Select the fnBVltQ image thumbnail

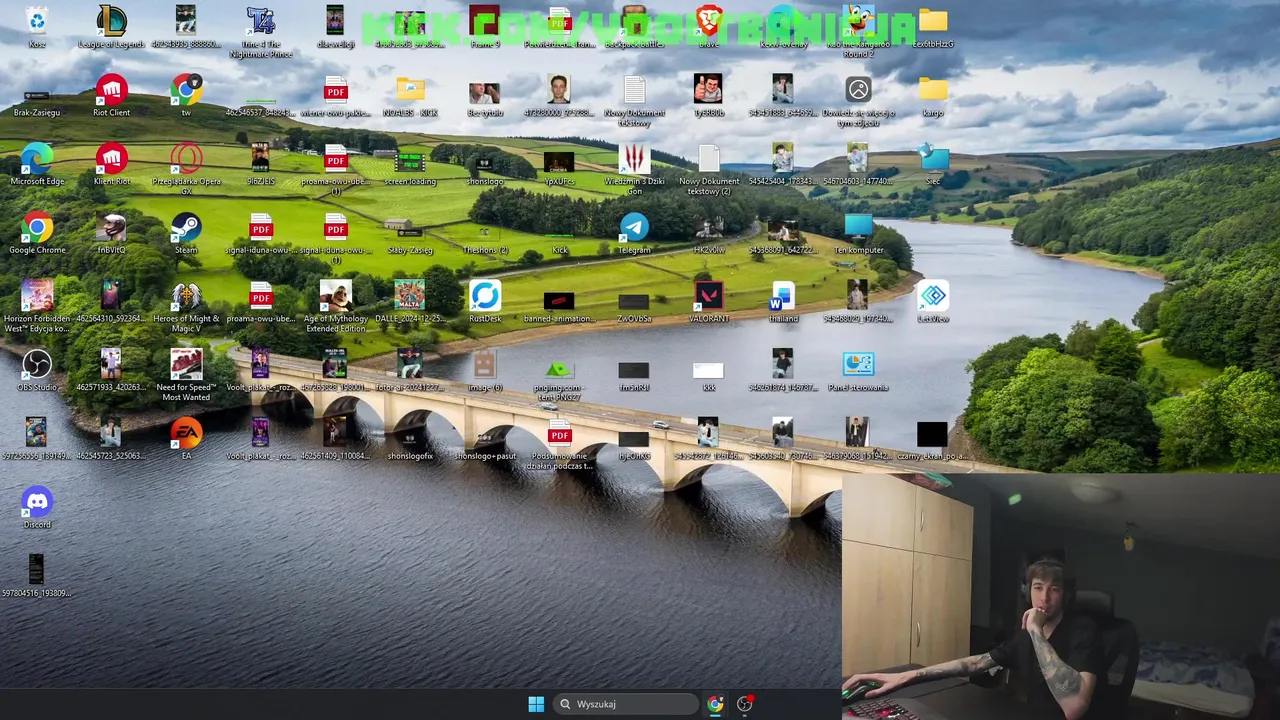(111, 233)
